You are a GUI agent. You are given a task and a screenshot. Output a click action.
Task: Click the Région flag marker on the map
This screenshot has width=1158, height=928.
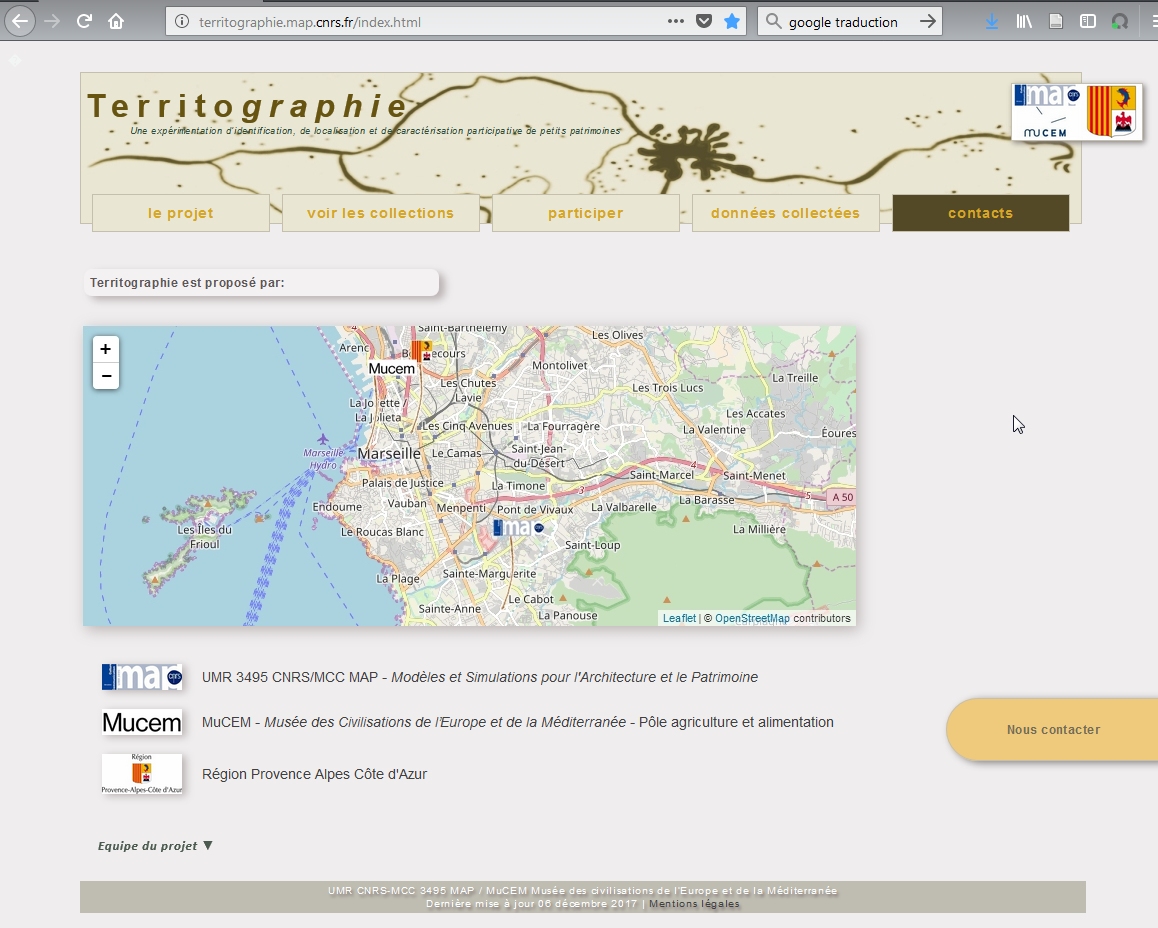point(422,351)
